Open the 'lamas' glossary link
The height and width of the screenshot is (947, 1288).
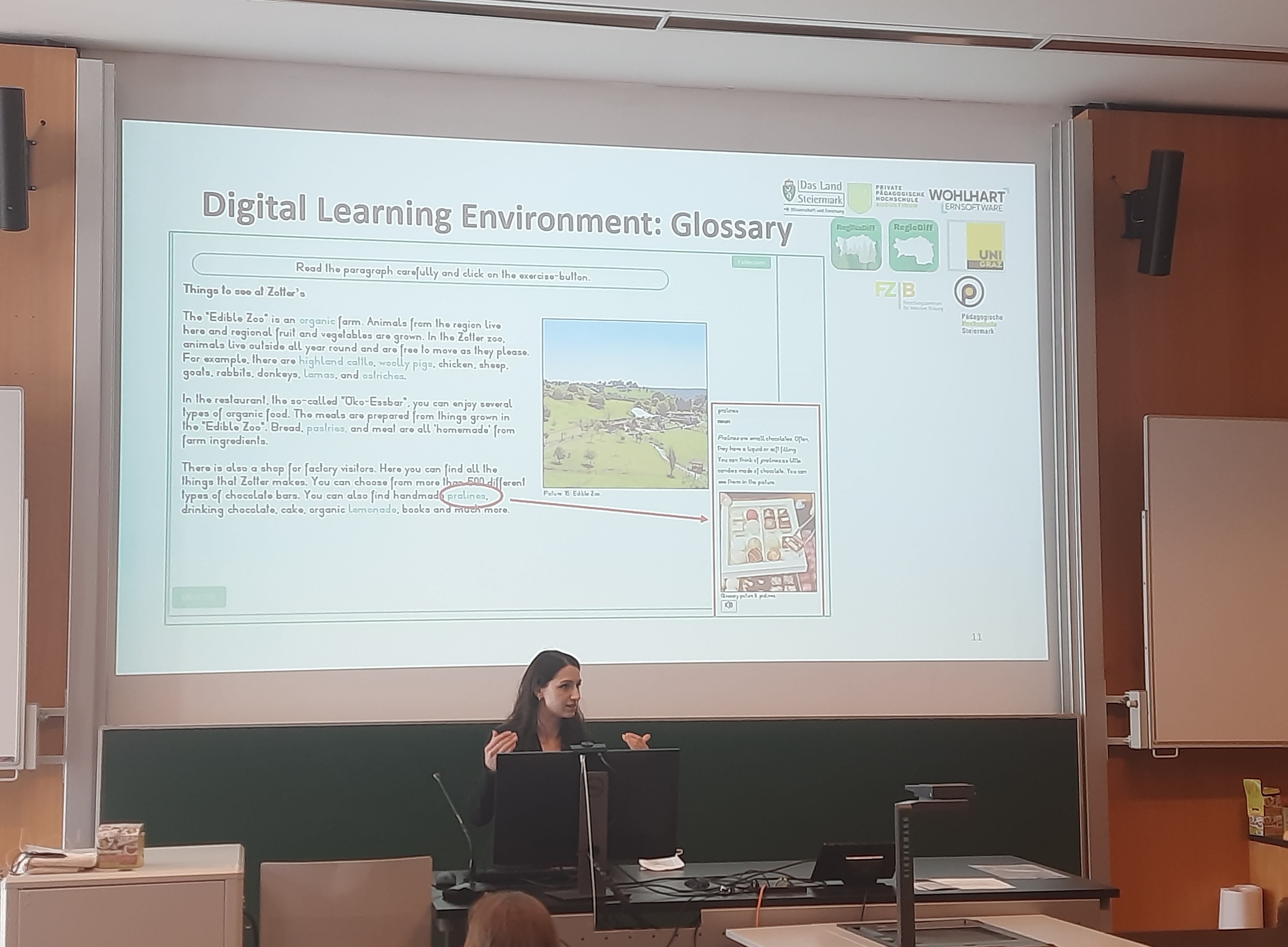[319, 374]
